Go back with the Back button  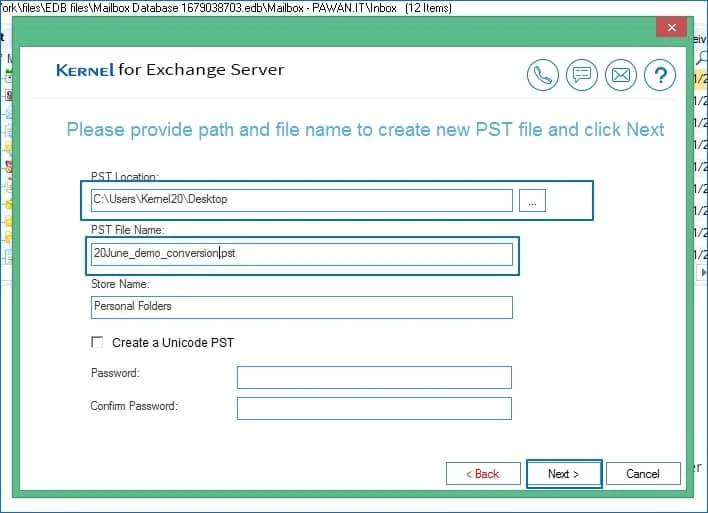[x=483, y=474]
